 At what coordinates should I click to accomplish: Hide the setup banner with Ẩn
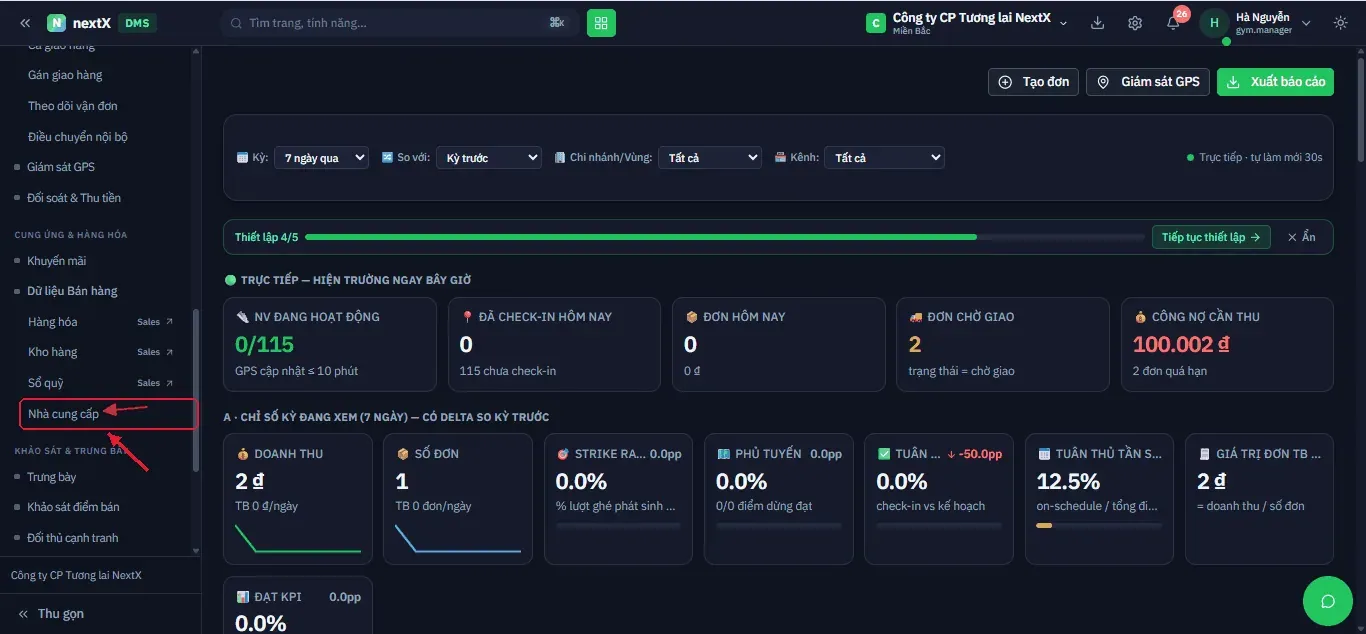click(1301, 237)
